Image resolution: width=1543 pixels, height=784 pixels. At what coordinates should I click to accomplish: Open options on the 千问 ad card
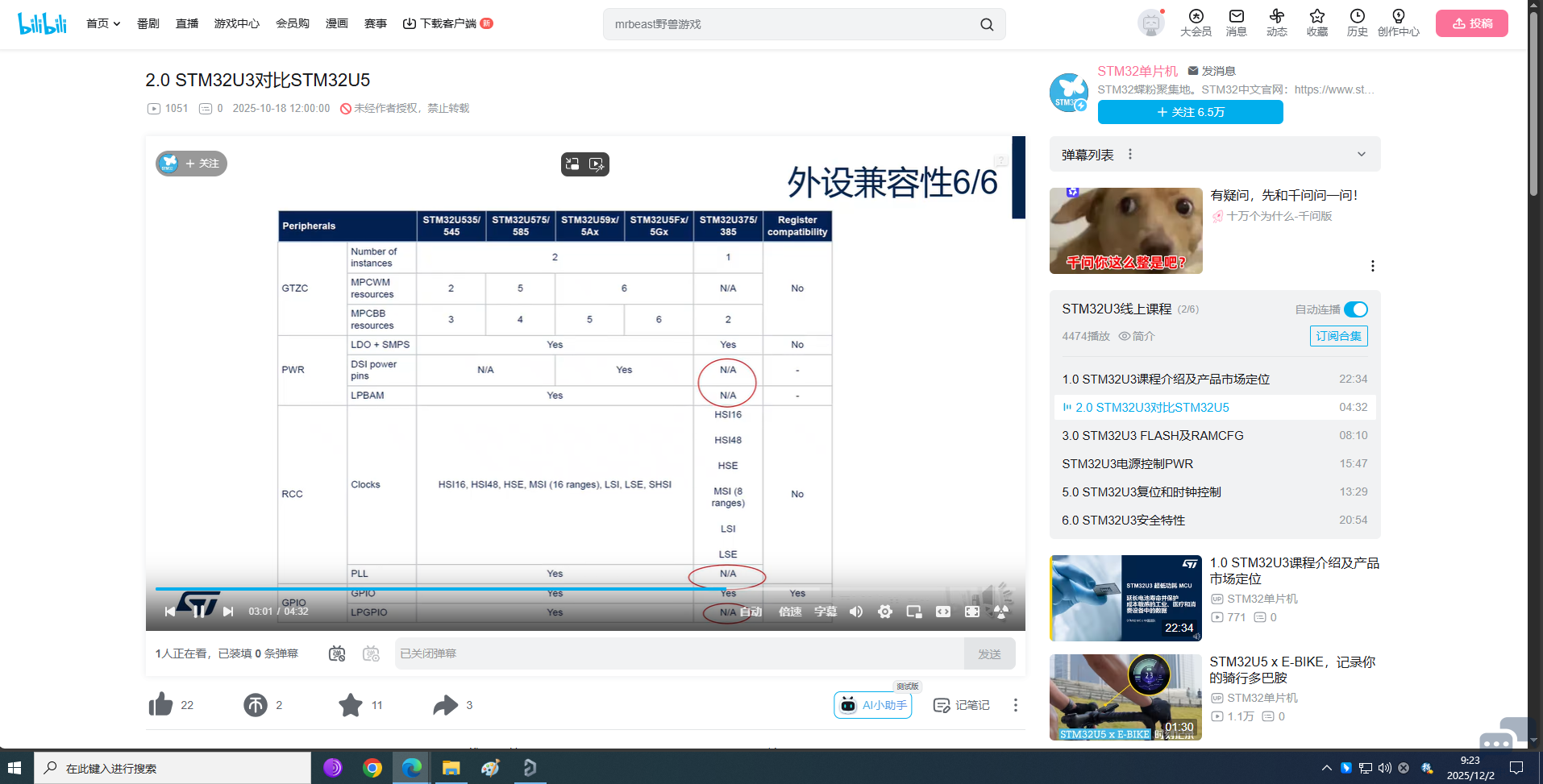(x=1372, y=266)
